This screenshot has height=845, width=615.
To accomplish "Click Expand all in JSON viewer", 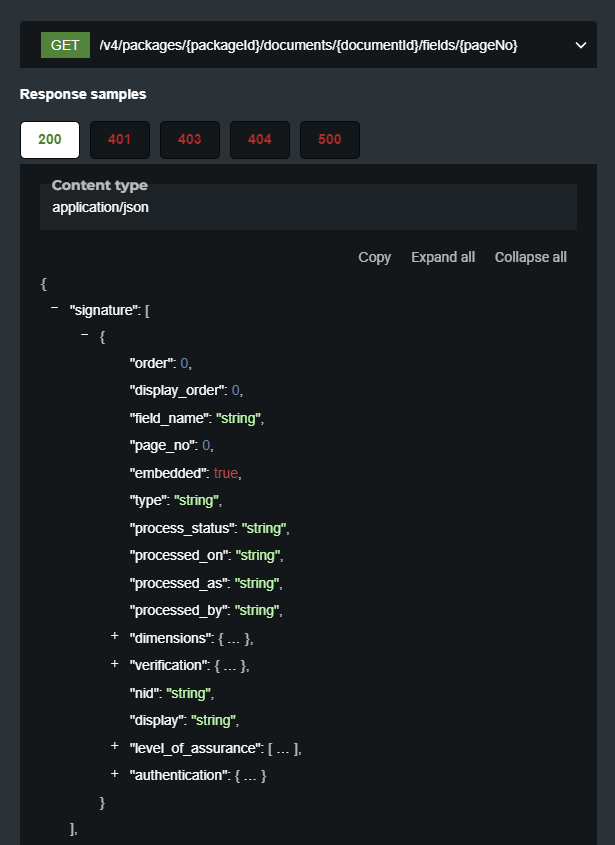I will pyautogui.click(x=443, y=257).
